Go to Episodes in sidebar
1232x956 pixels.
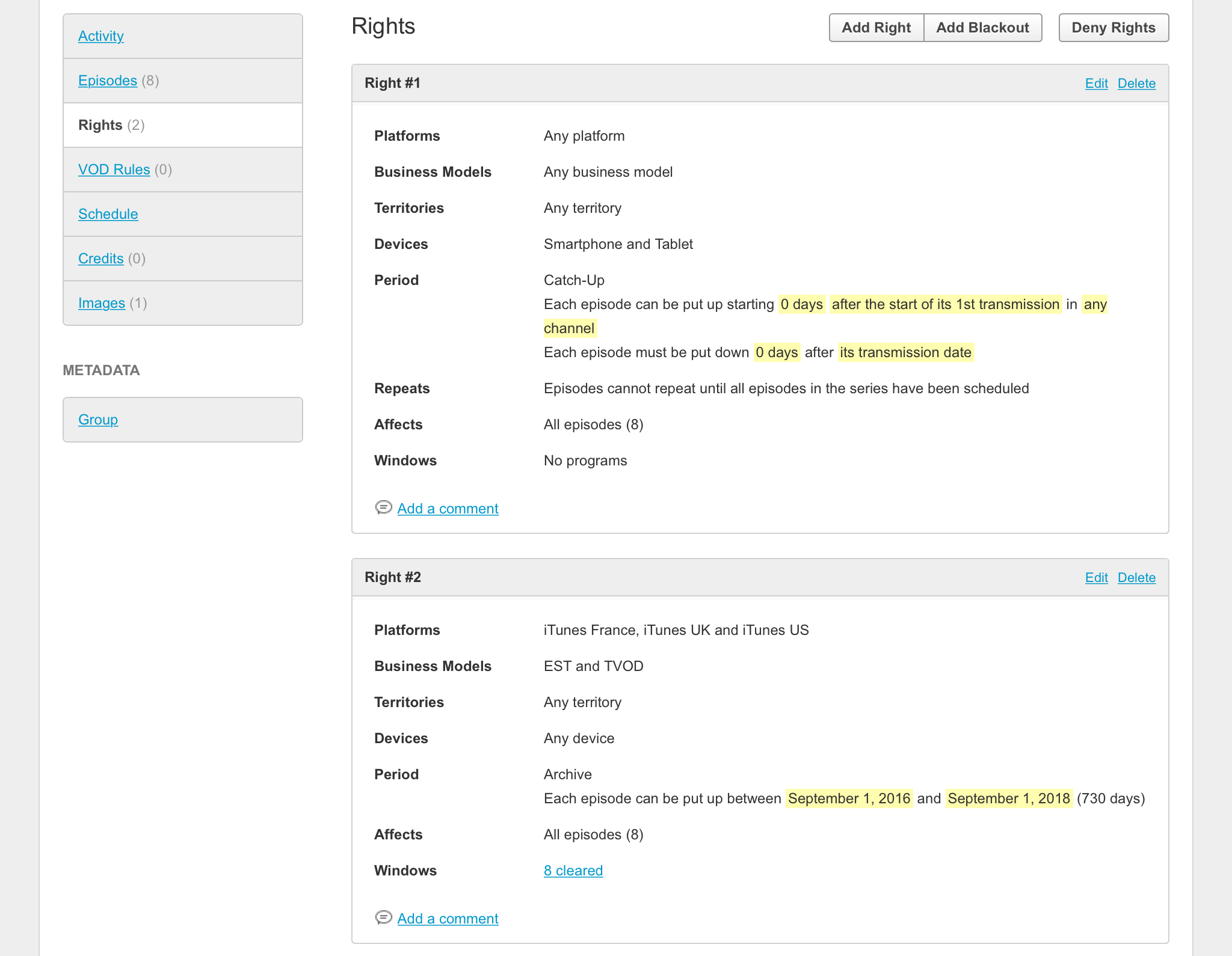(108, 81)
